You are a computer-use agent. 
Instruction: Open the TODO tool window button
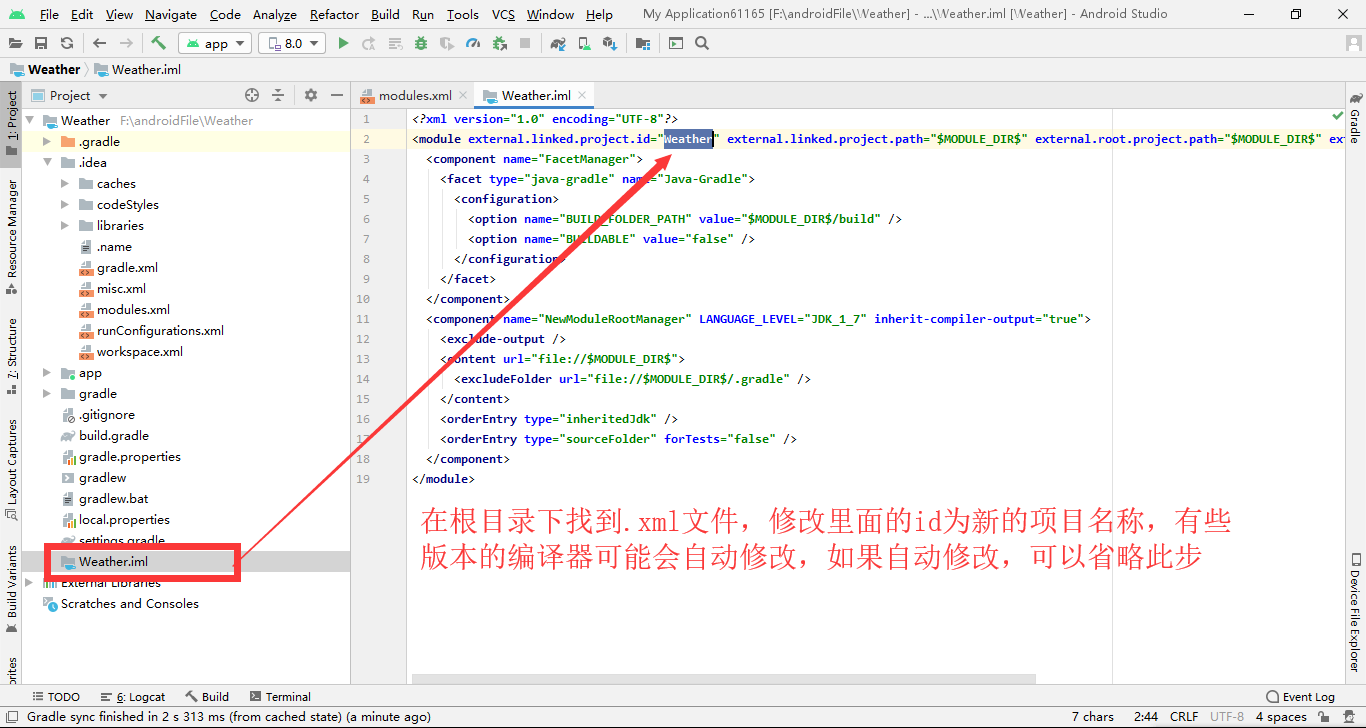point(56,696)
